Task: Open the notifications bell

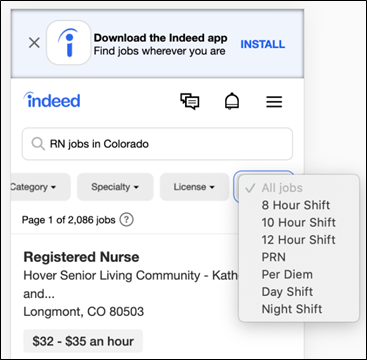Action: click(x=232, y=101)
